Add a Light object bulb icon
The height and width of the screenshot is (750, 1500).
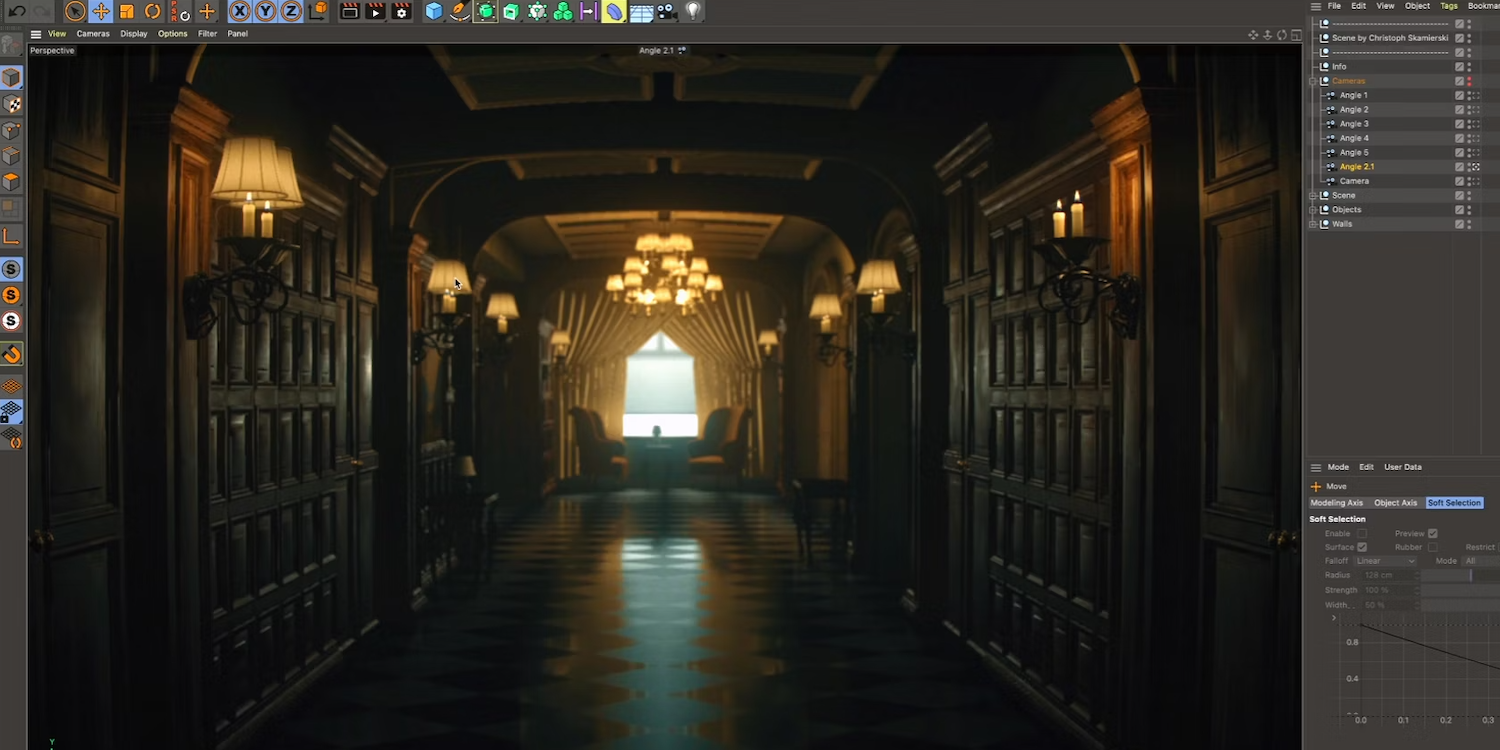693,11
